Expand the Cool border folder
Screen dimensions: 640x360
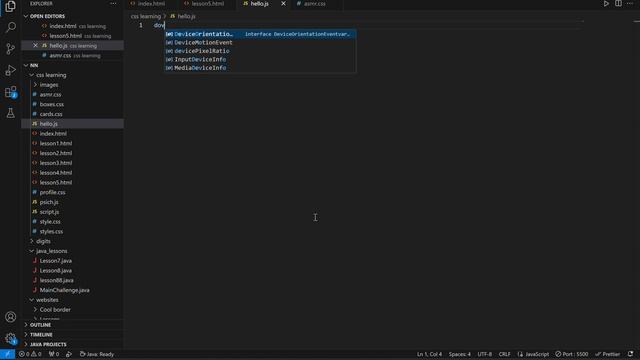point(55,309)
